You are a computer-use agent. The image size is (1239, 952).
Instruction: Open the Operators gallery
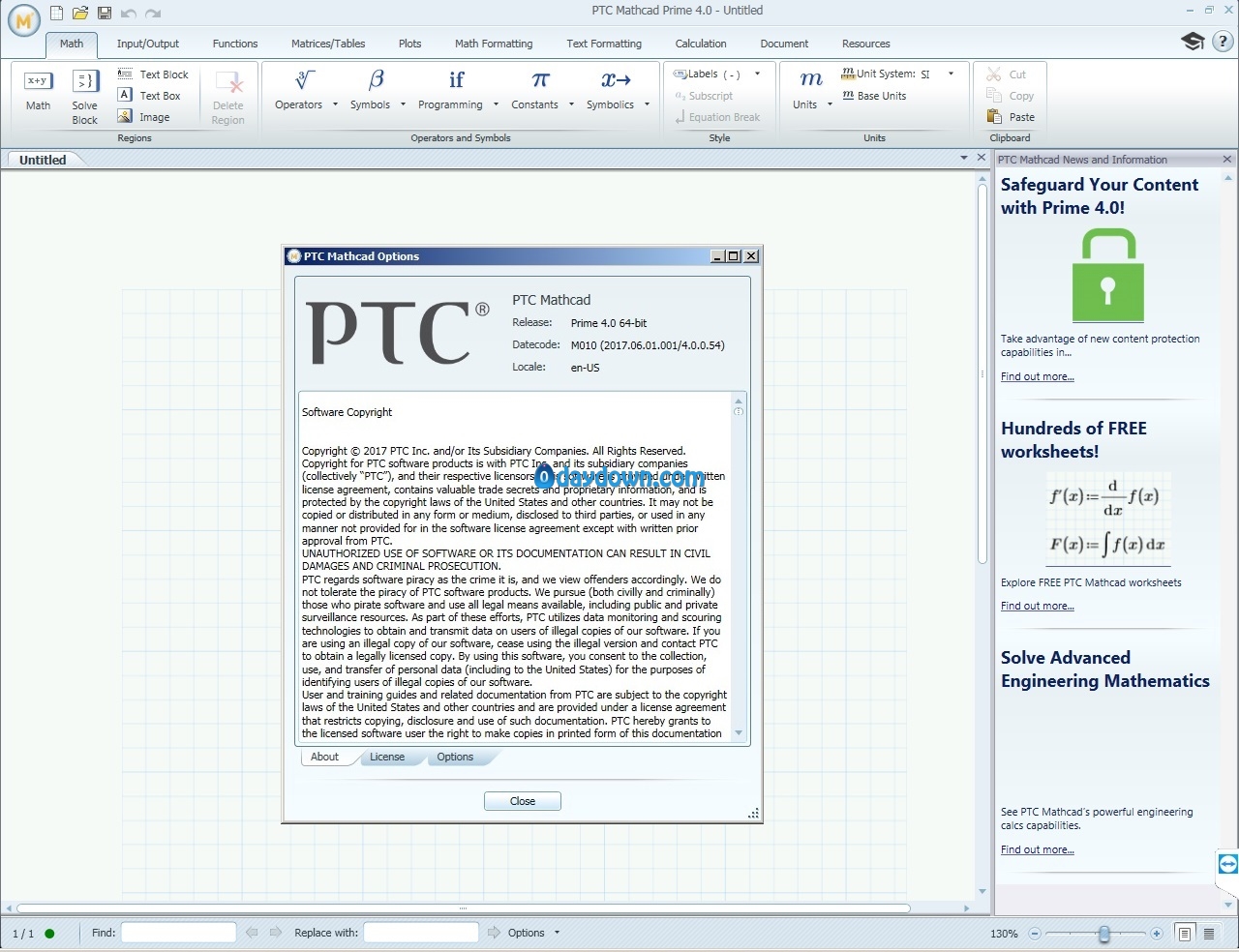[299, 90]
